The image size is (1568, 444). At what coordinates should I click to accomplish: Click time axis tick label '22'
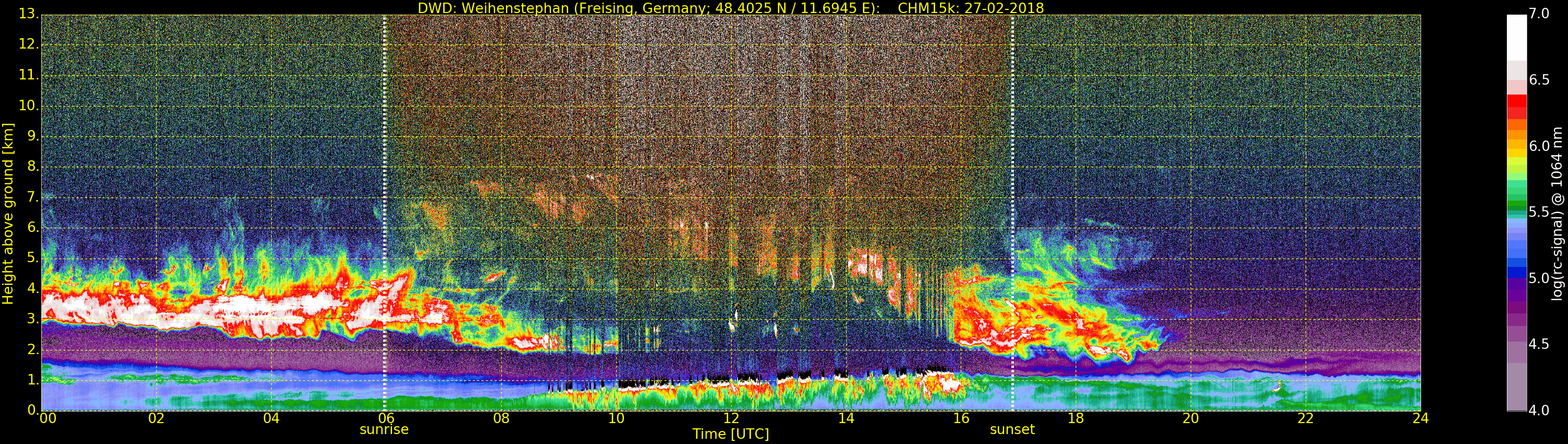tap(1306, 418)
